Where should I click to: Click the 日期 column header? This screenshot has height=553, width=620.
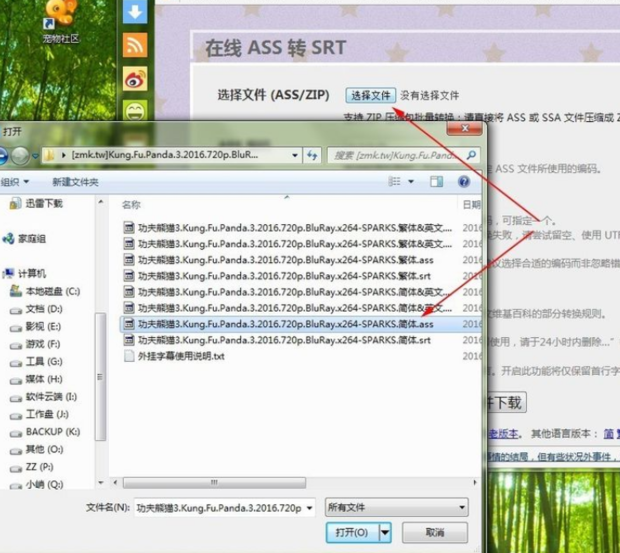click(471, 204)
